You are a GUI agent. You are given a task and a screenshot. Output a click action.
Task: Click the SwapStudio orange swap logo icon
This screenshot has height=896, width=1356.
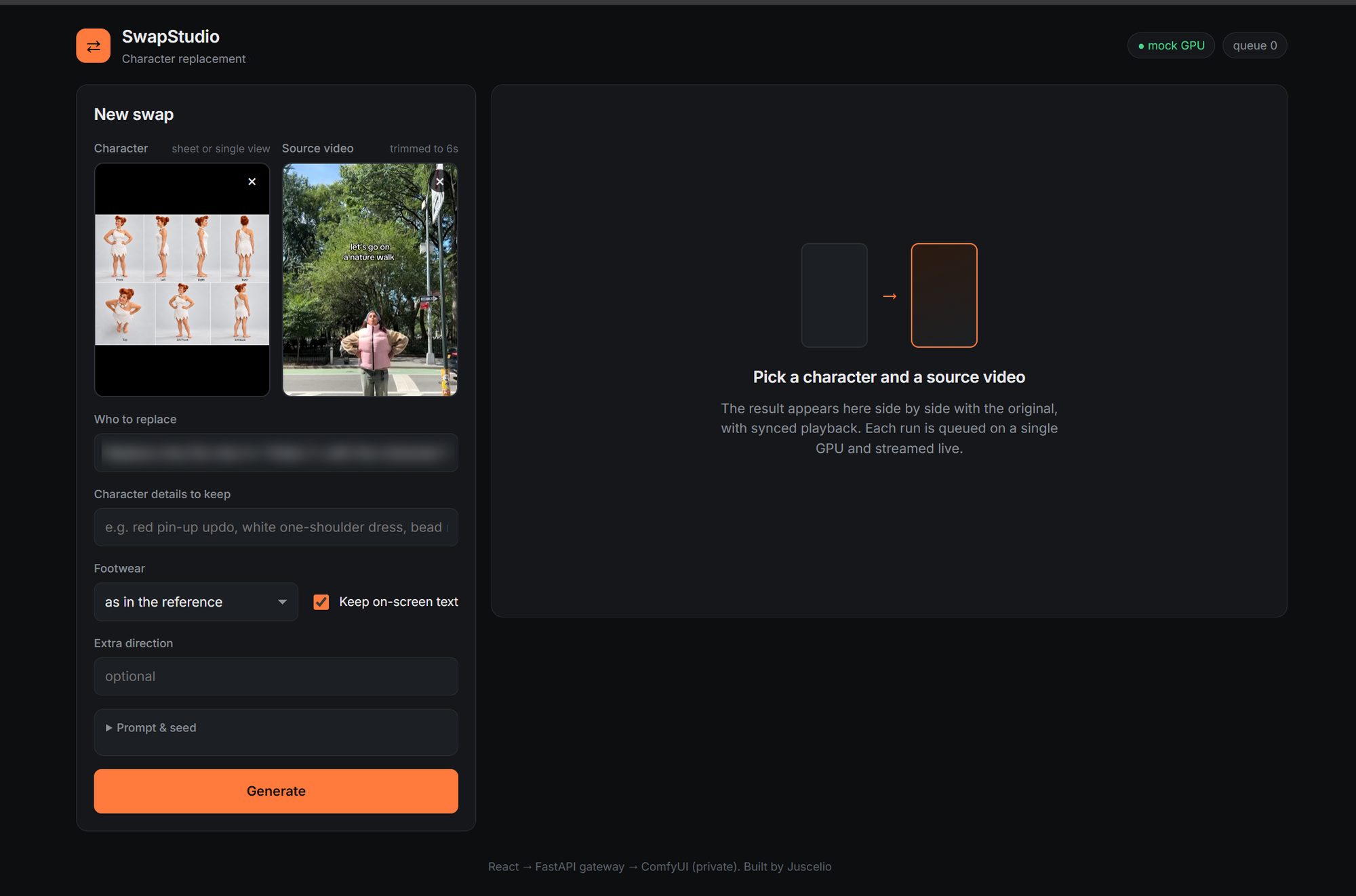[93, 45]
